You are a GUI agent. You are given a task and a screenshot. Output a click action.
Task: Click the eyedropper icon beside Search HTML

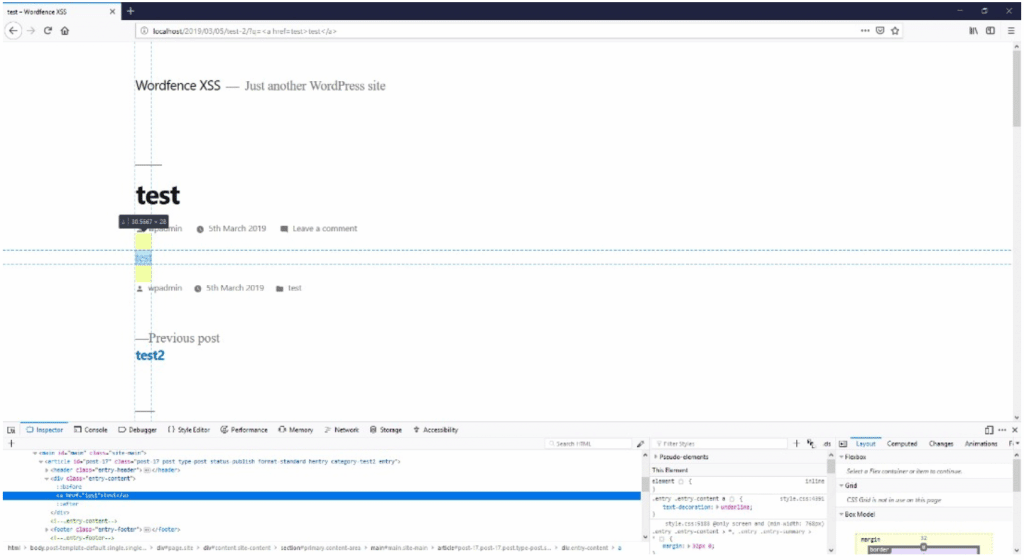click(x=640, y=444)
